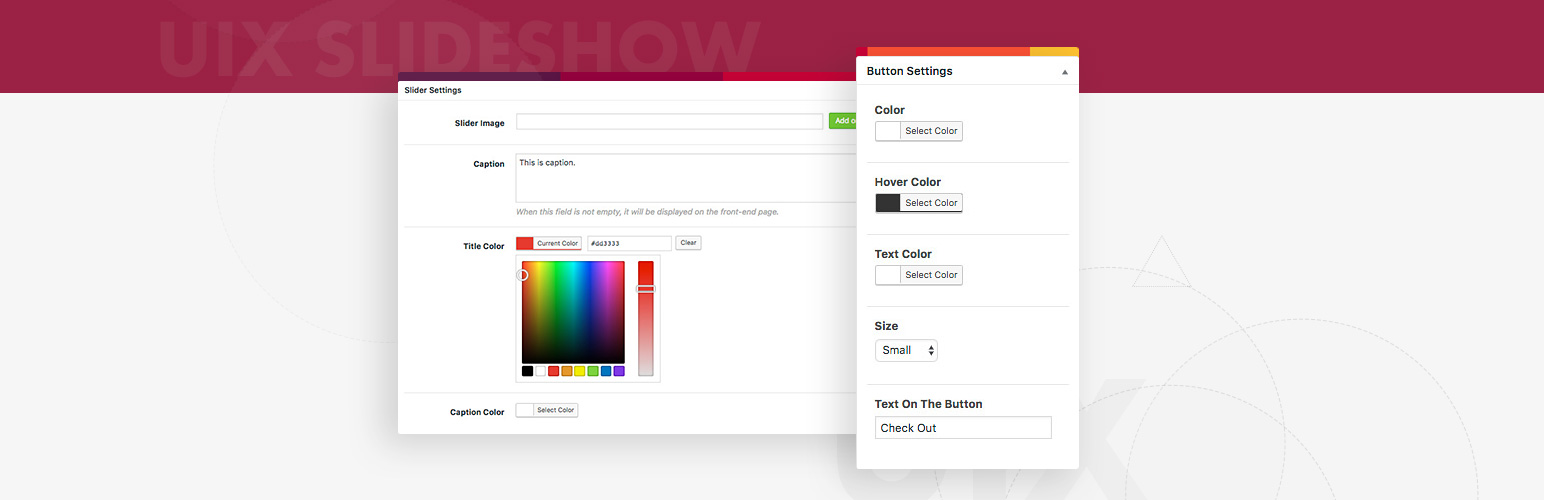
Task: Click the red Title Color current swatch
Action: tap(525, 243)
